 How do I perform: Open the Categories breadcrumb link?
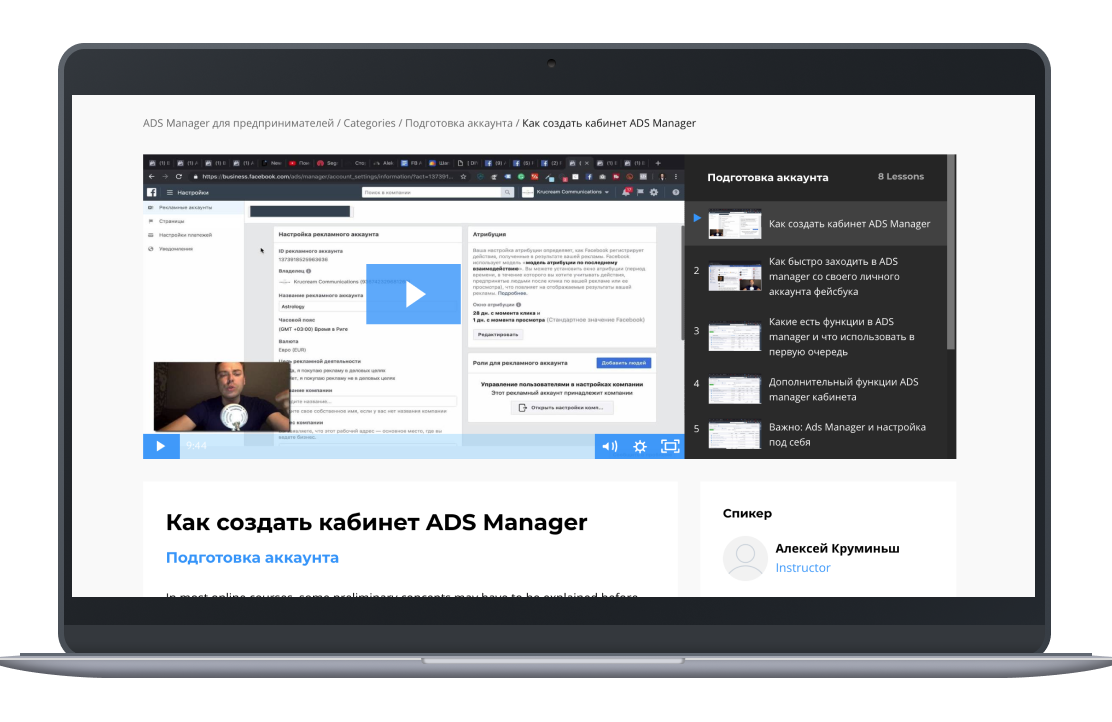click(369, 123)
